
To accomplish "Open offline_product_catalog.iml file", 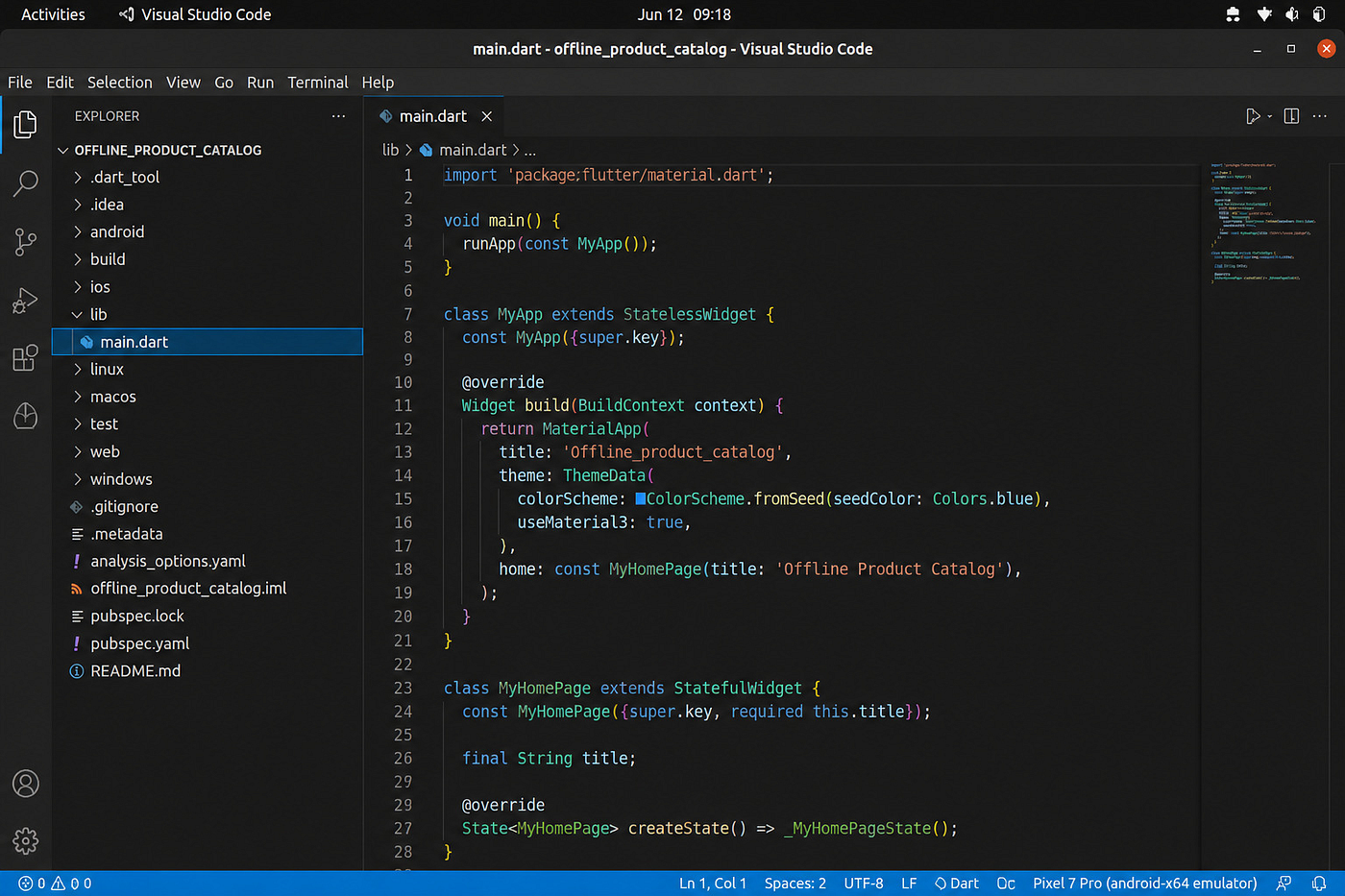I will click(x=207, y=589).
